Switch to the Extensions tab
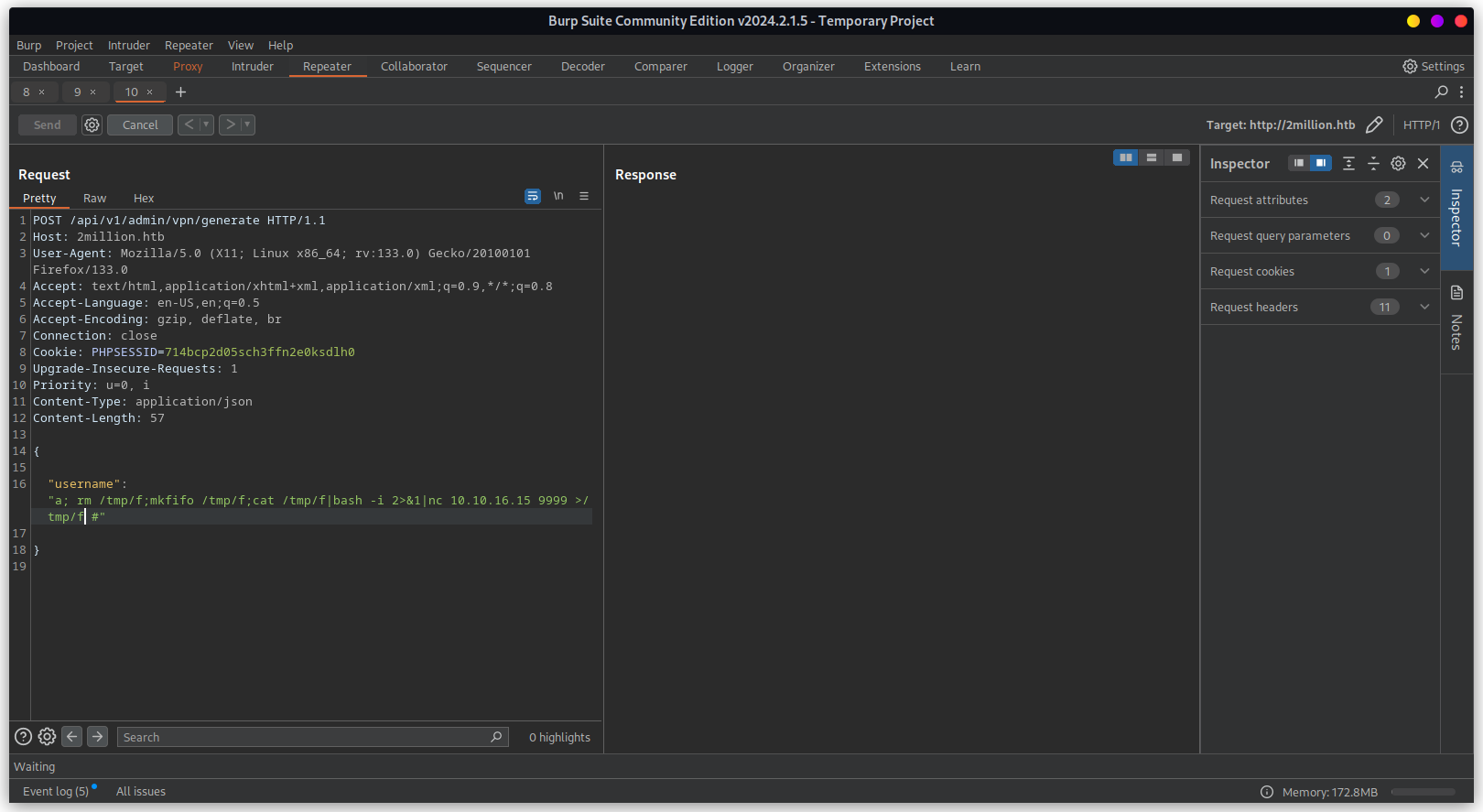 893,66
